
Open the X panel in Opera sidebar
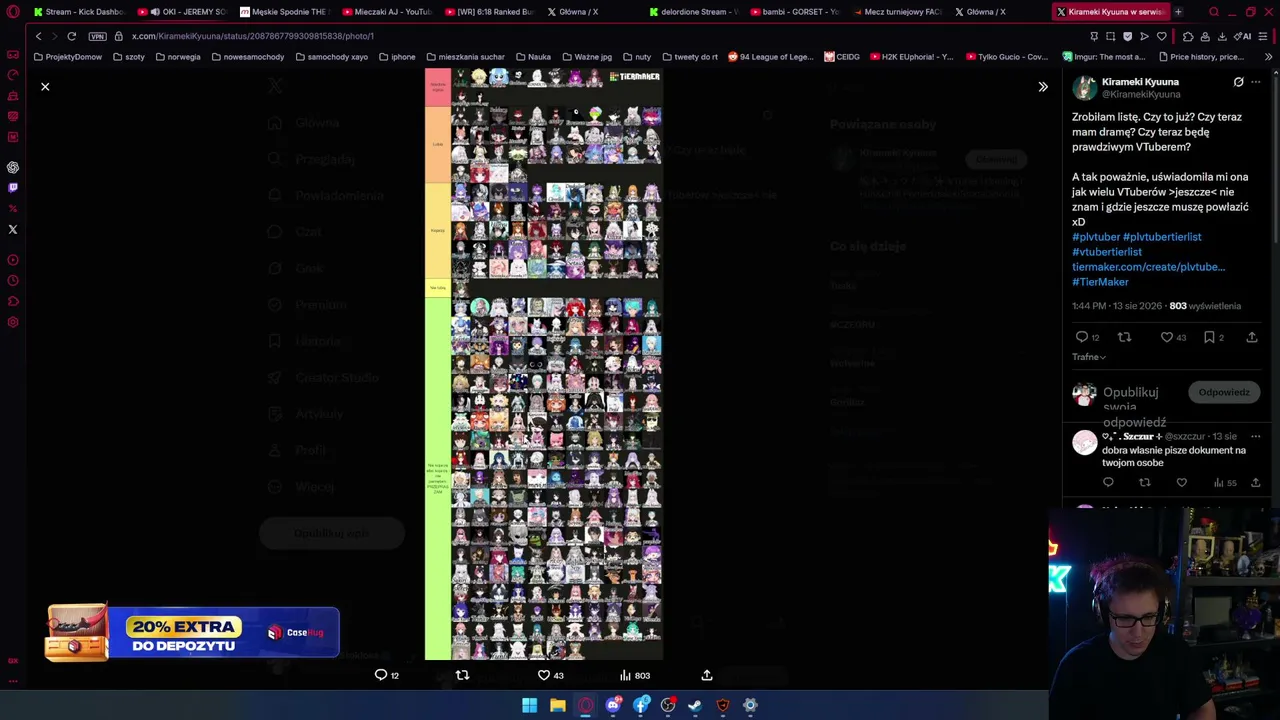(13, 229)
